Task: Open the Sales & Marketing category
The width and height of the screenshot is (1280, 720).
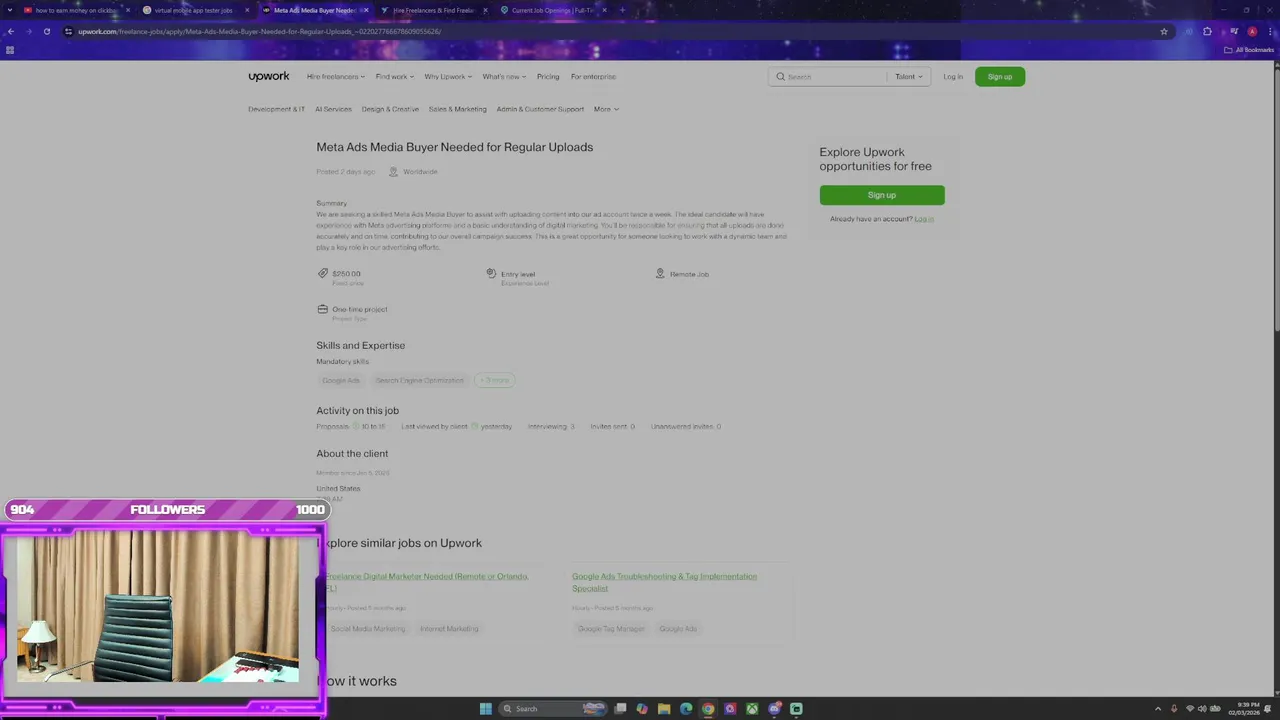Action: [x=458, y=109]
